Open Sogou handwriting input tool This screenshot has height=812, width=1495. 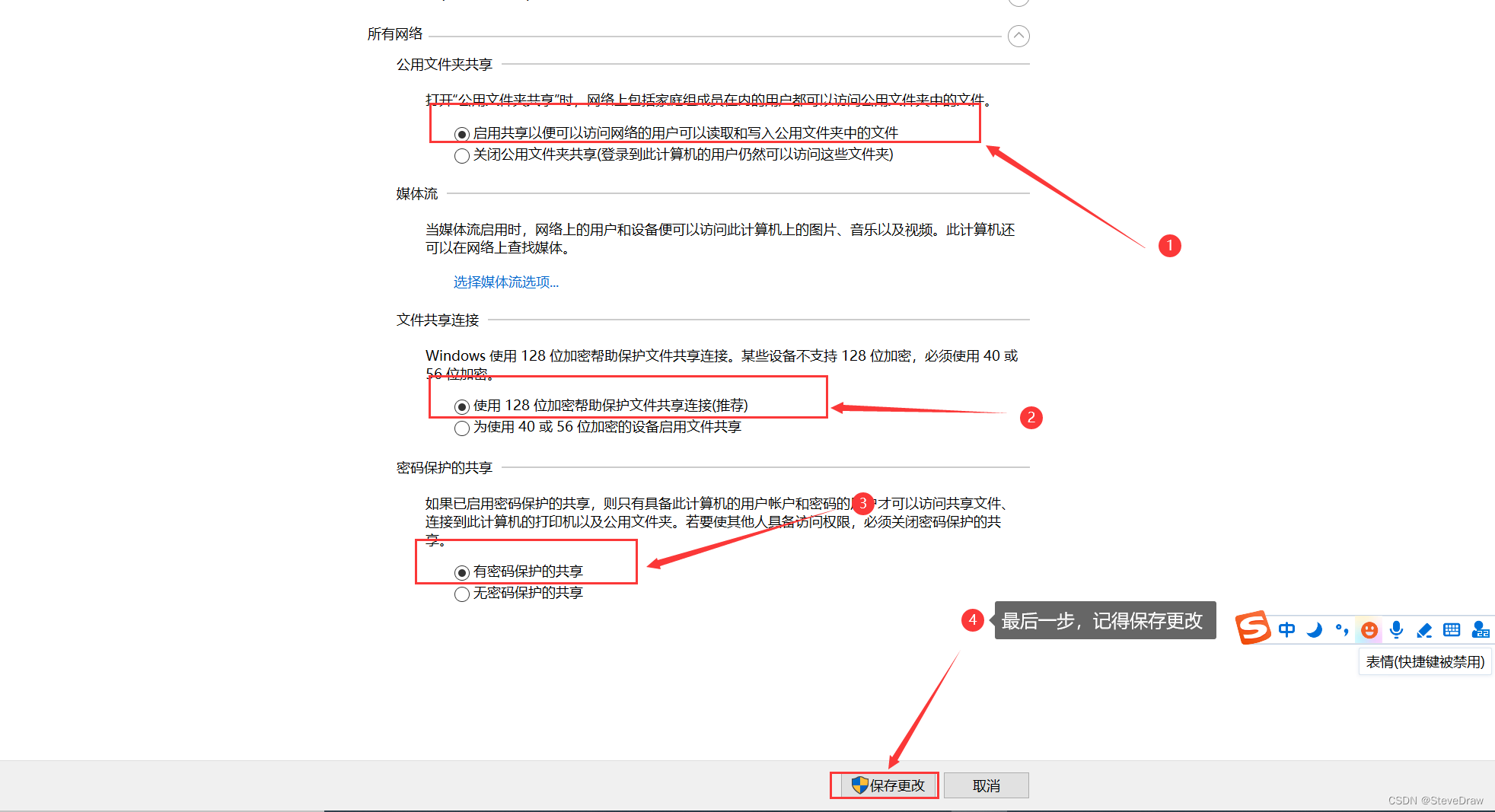tap(1423, 629)
